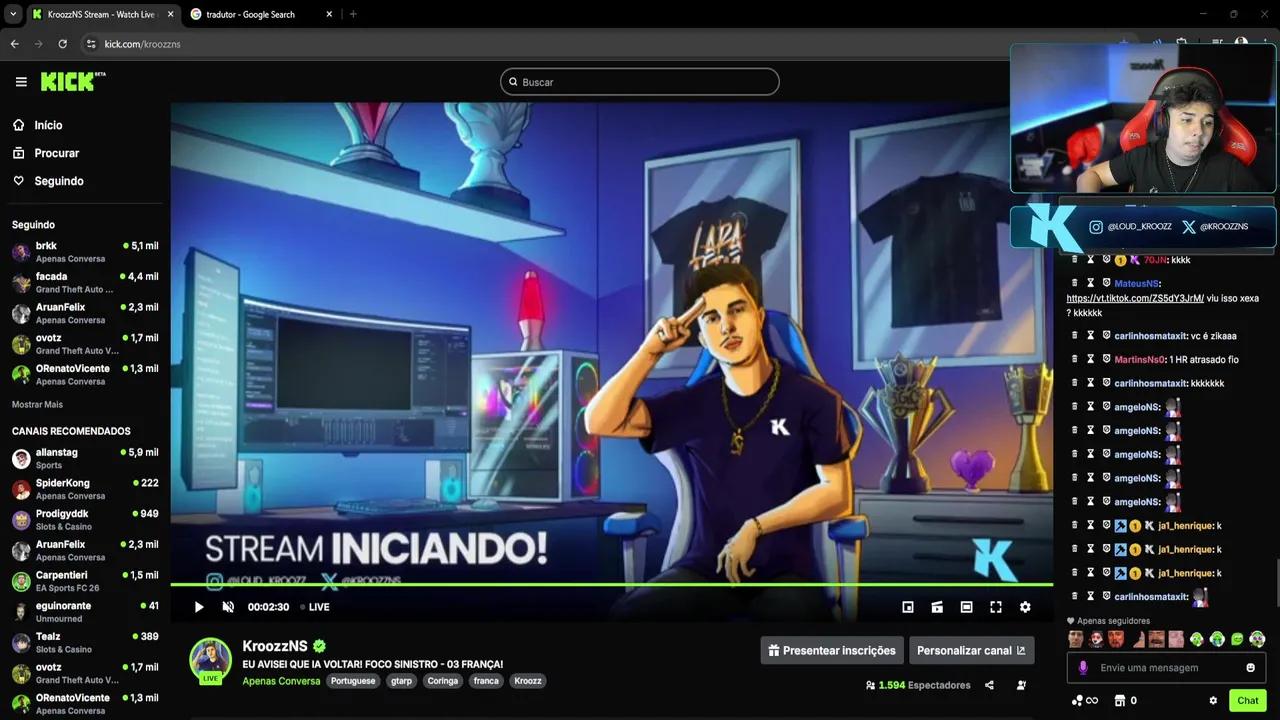1280x720 pixels.
Task: Share the stream with the share icon
Action: pyautogui.click(x=989, y=685)
